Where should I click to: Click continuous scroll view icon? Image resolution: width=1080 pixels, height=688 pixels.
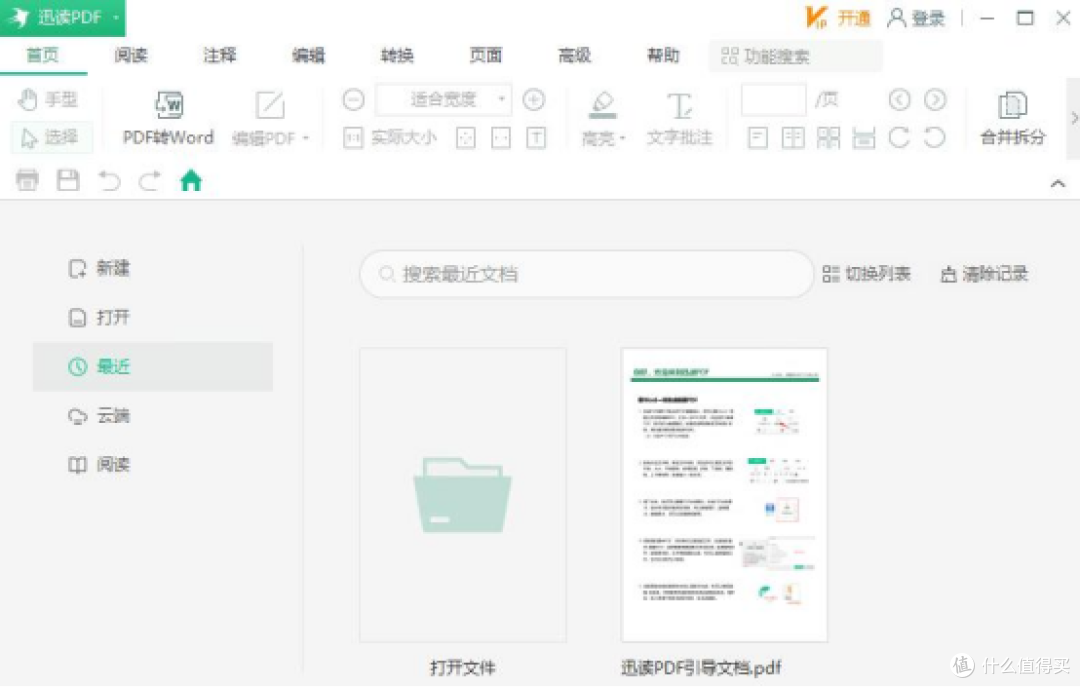click(864, 138)
